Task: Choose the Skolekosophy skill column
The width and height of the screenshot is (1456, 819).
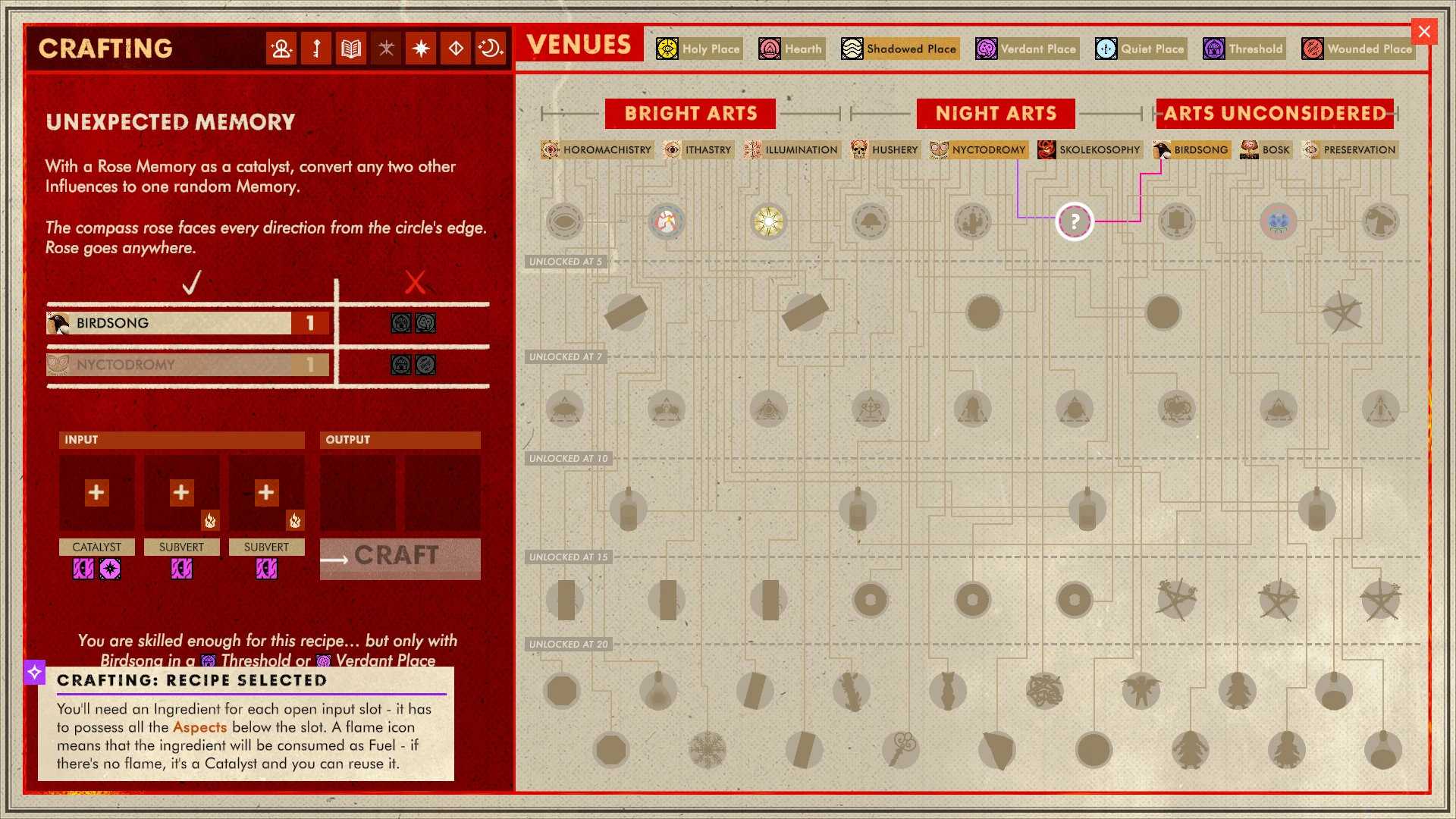Action: (1089, 149)
